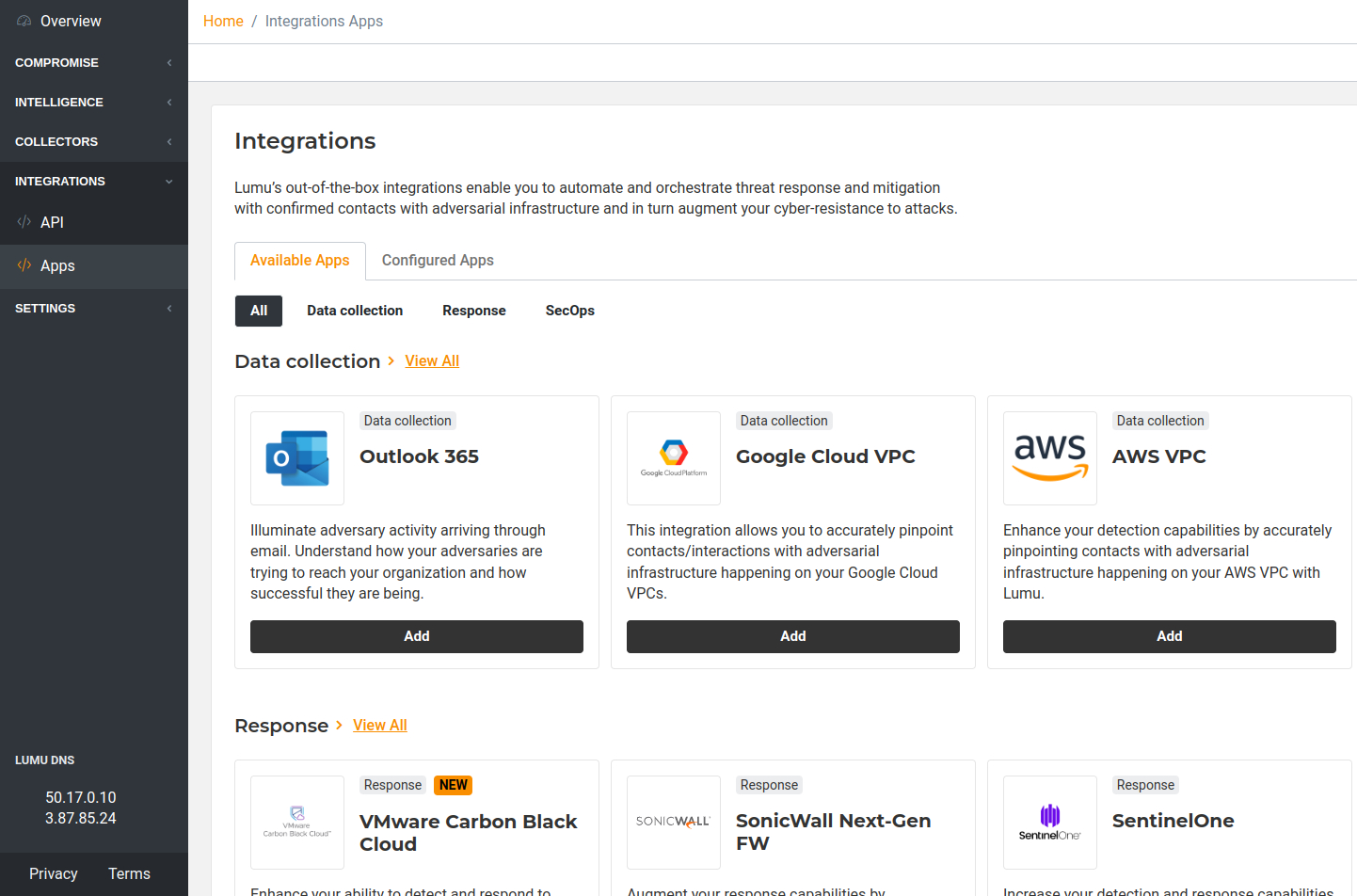The width and height of the screenshot is (1357, 896).
Task: Click the Outlook 365 app icon
Action: (297, 458)
